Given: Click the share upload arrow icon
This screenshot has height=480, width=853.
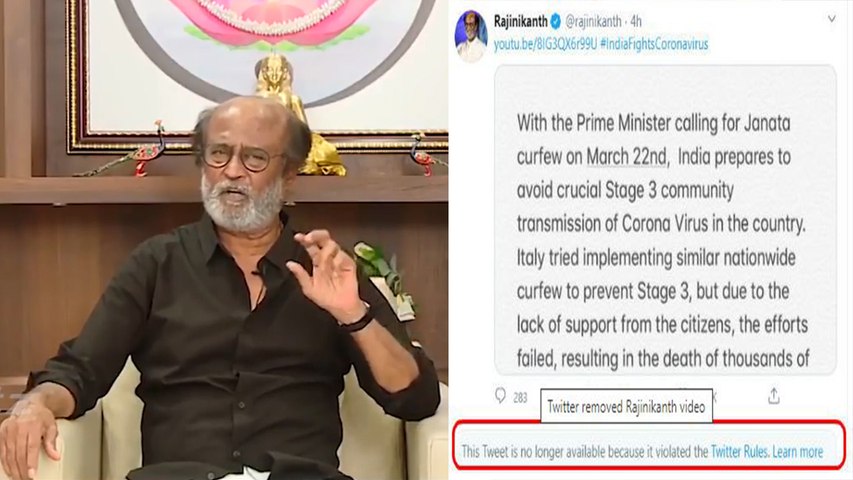Looking at the screenshot, I should (x=774, y=396).
